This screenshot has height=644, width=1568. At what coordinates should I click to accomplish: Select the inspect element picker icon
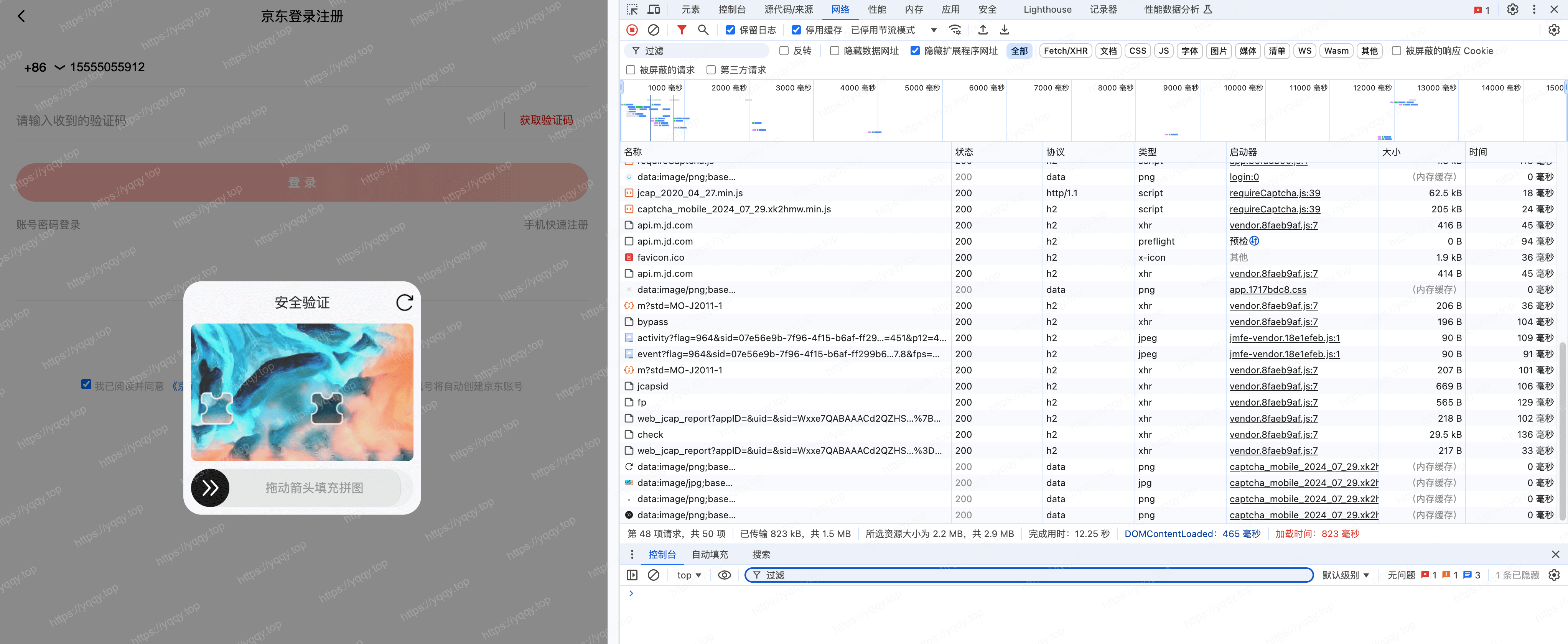click(632, 10)
